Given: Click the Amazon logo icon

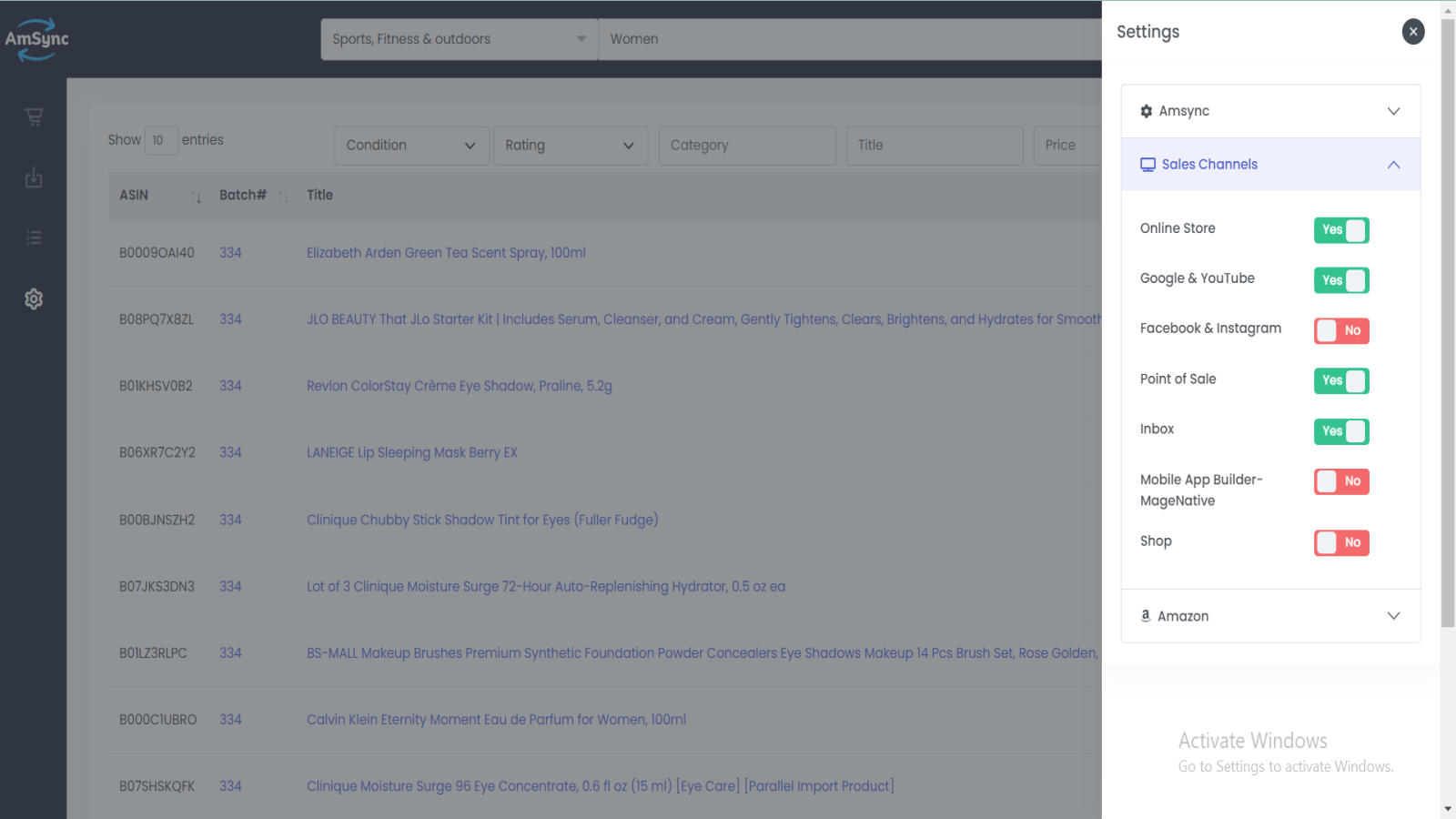Looking at the screenshot, I should click(1146, 616).
